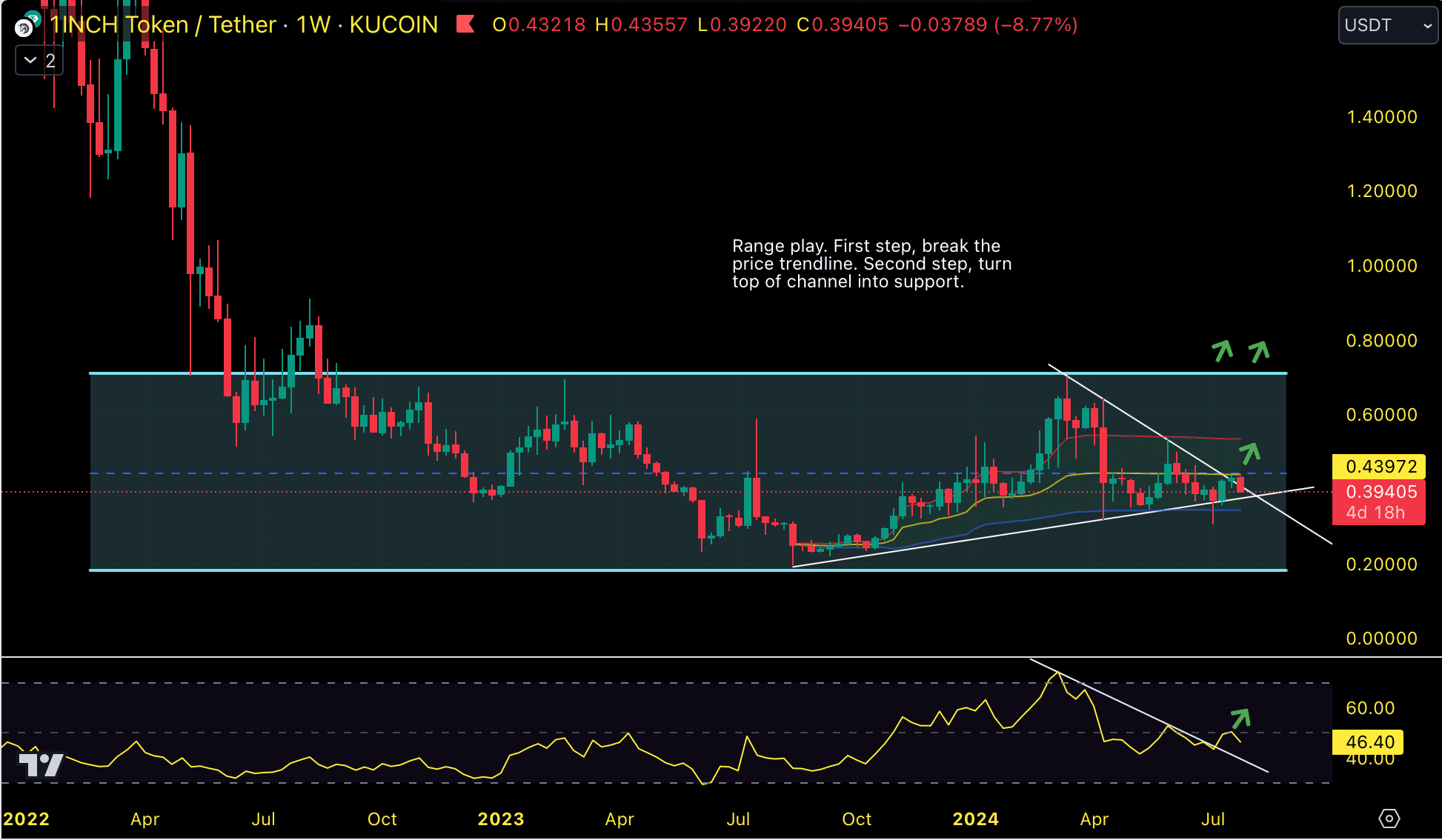
Task: Click the 2022 label on the time axis
Action: 26,819
